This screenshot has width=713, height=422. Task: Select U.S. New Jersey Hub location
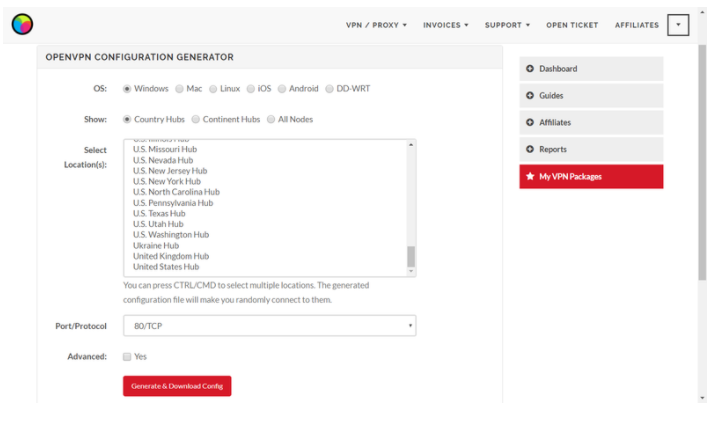point(170,171)
